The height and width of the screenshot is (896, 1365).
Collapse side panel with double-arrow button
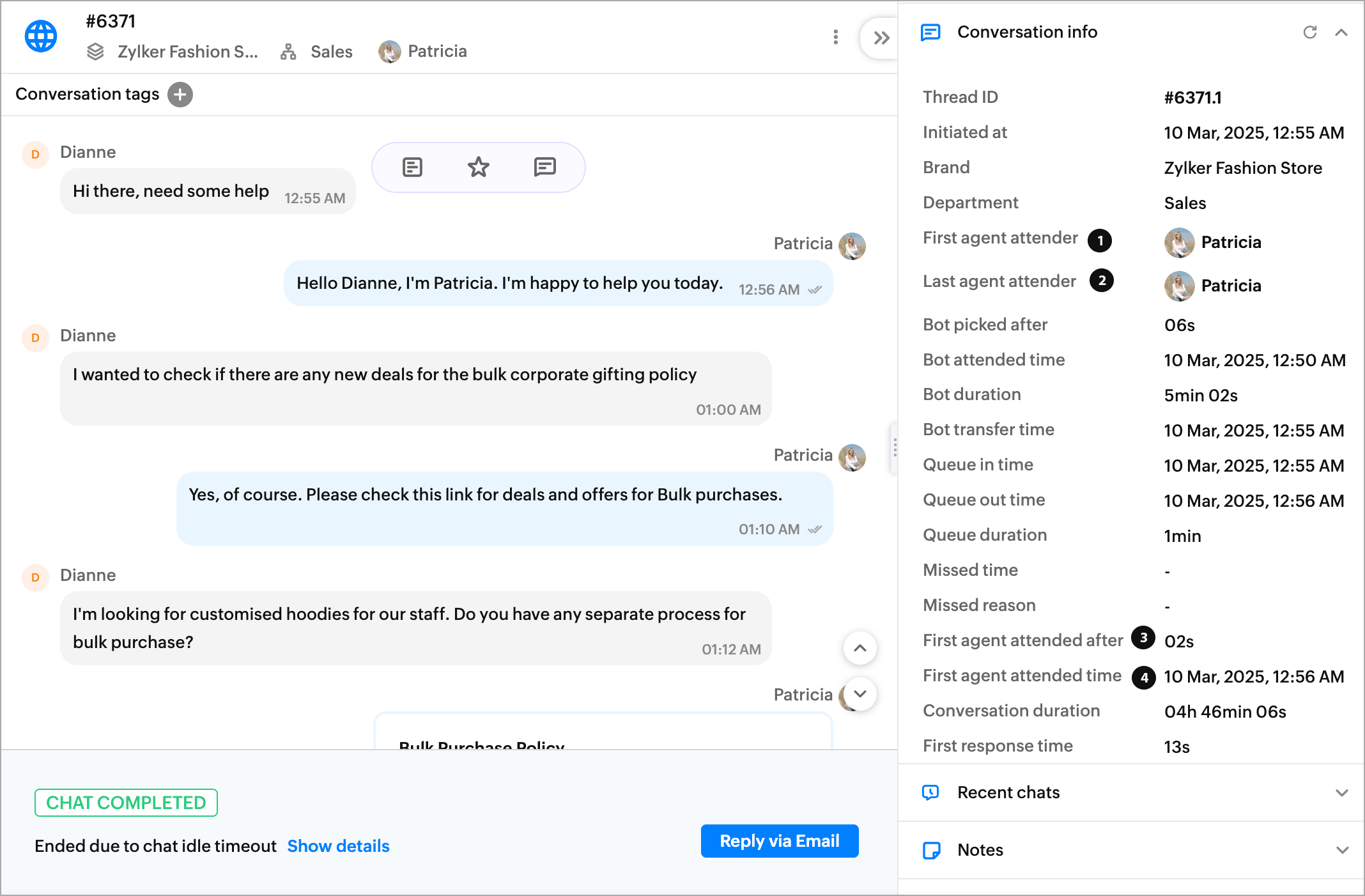coord(881,38)
